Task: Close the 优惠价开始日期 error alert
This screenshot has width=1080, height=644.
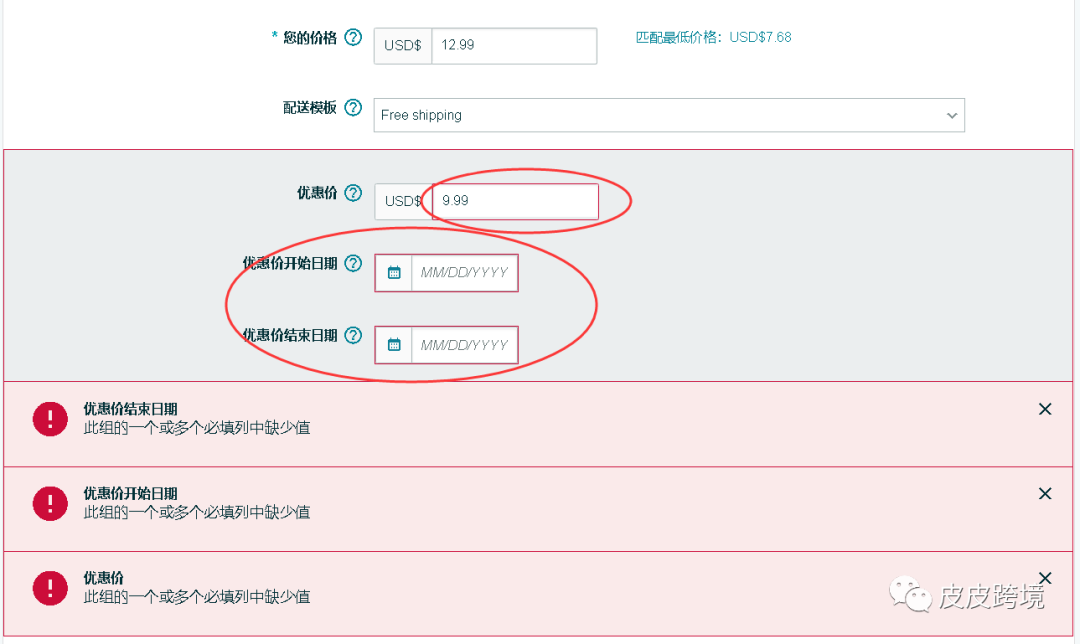Action: coord(1045,493)
